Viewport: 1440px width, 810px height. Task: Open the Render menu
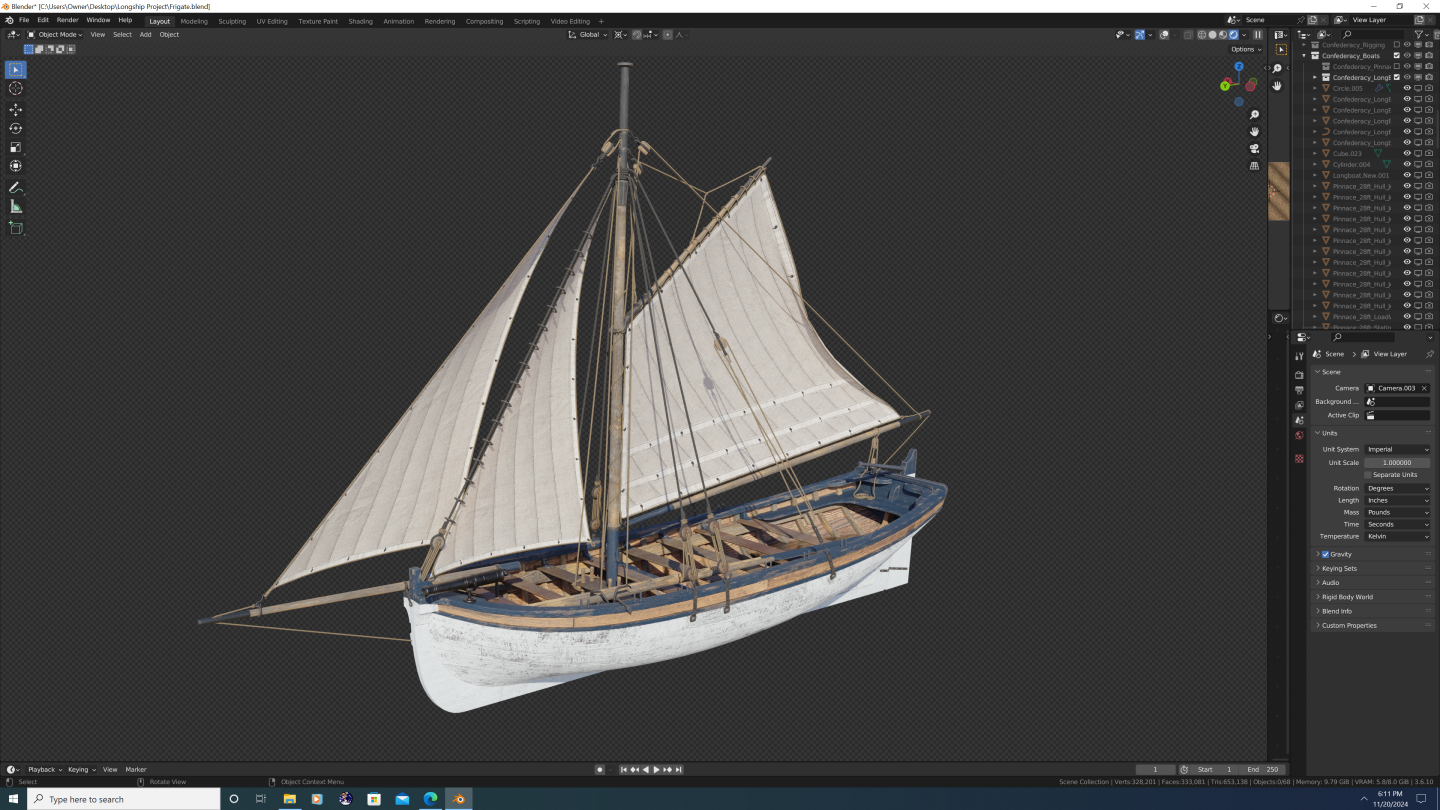tap(67, 20)
